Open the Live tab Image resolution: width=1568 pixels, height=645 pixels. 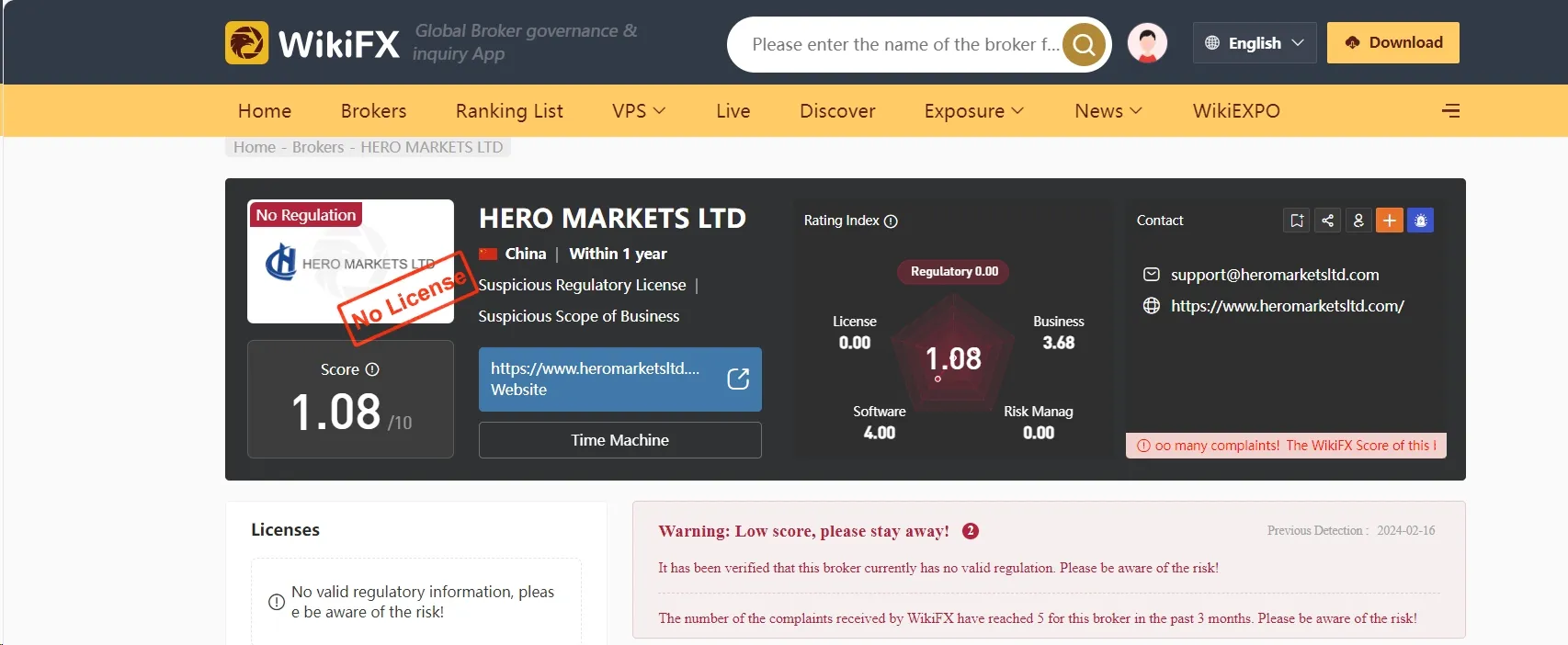[x=733, y=111]
